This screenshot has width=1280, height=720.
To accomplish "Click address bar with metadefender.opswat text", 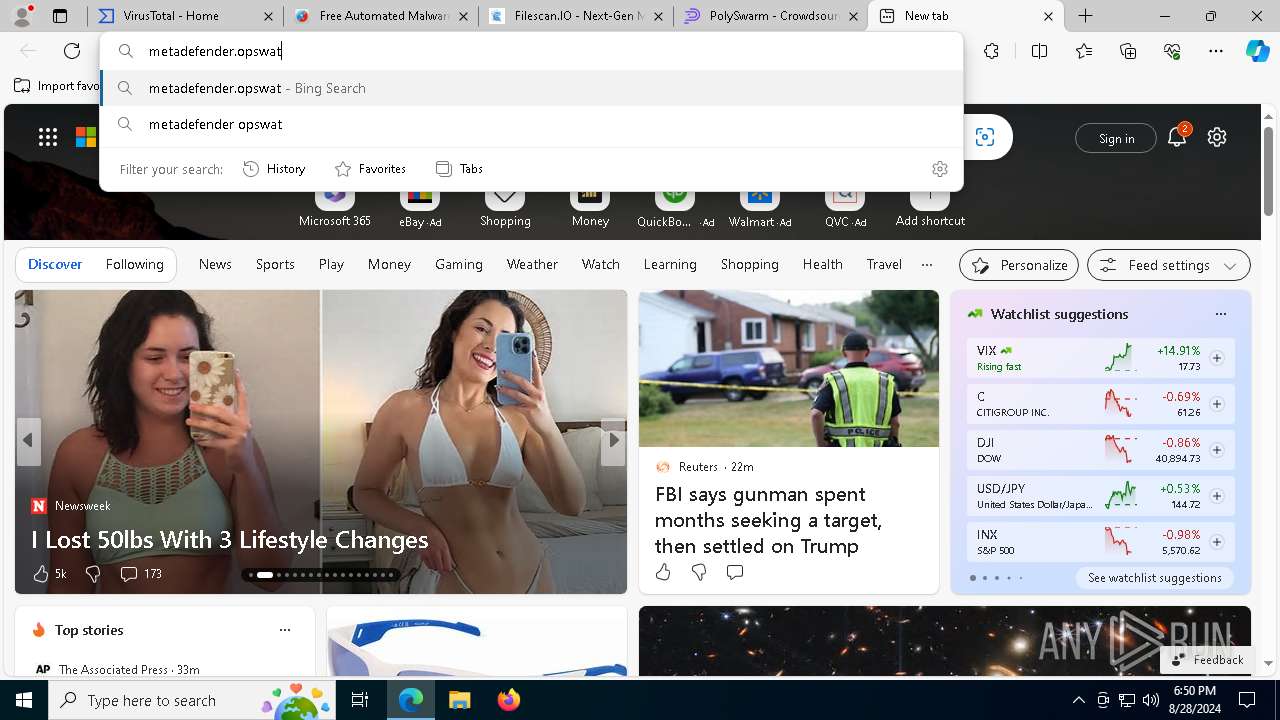I will (532, 51).
